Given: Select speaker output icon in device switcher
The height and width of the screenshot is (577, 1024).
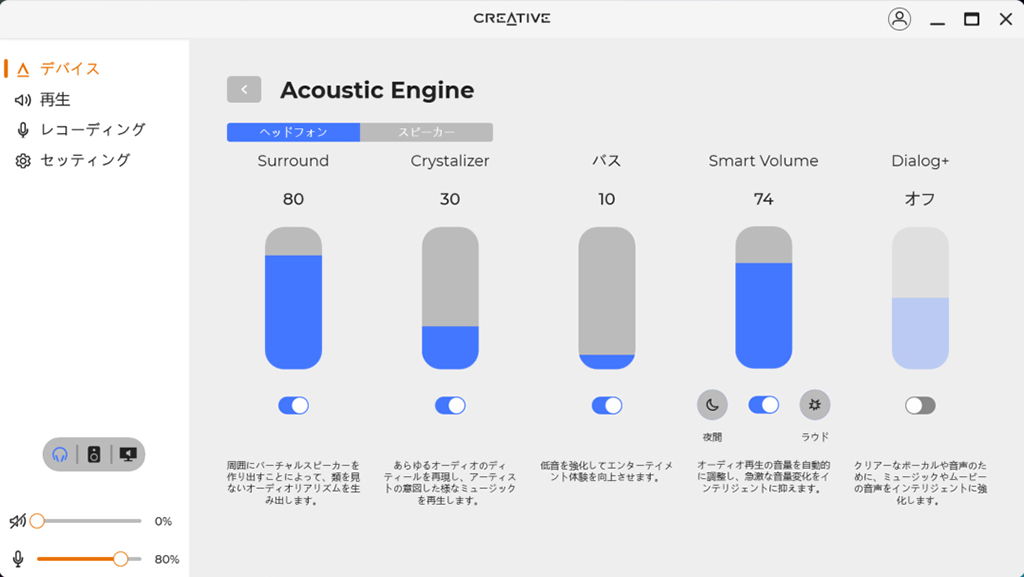Looking at the screenshot, I should click(x=94, y=454).
